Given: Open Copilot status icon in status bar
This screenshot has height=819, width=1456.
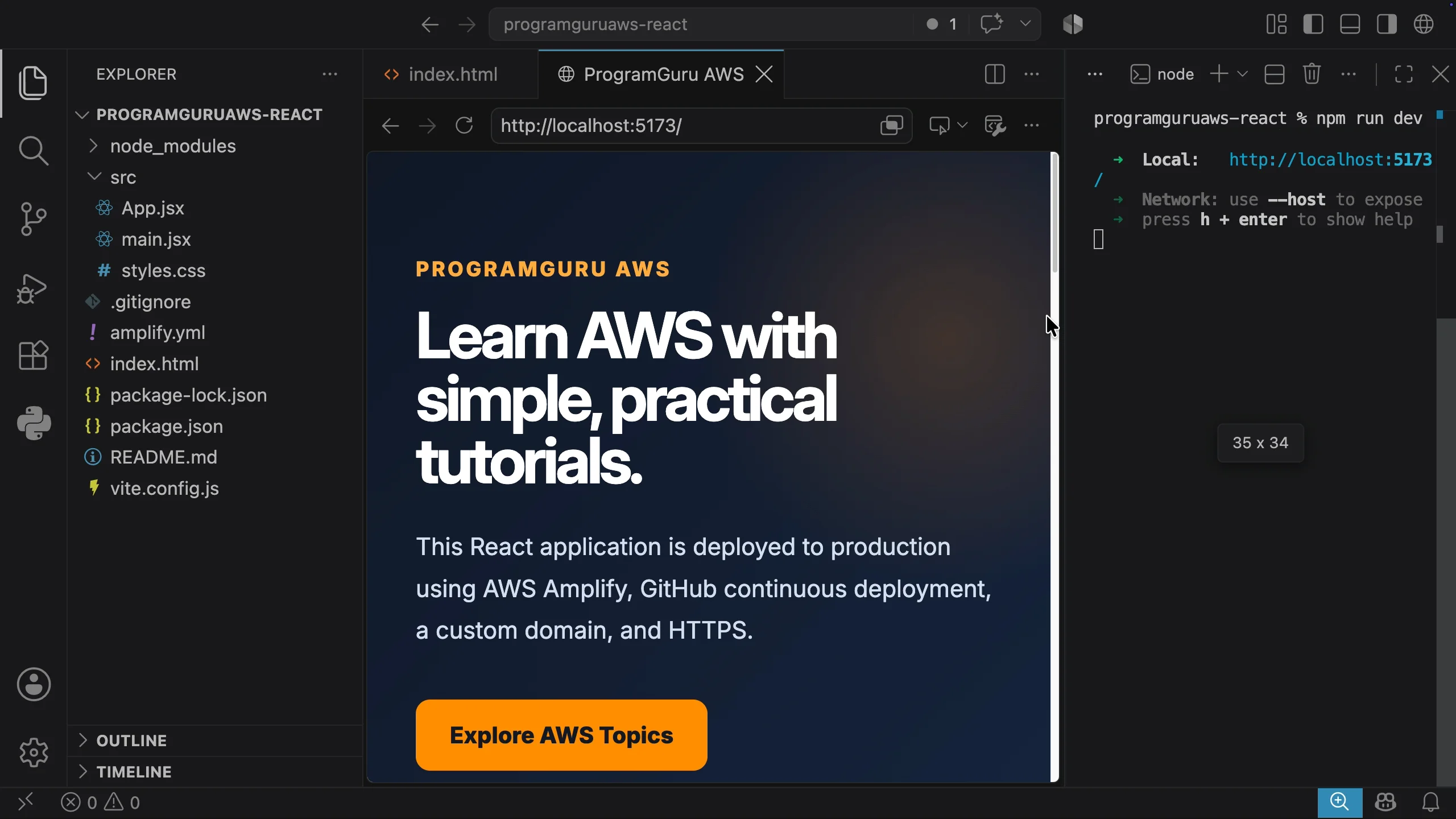Looking at the screenshot, I should 1385,803.
